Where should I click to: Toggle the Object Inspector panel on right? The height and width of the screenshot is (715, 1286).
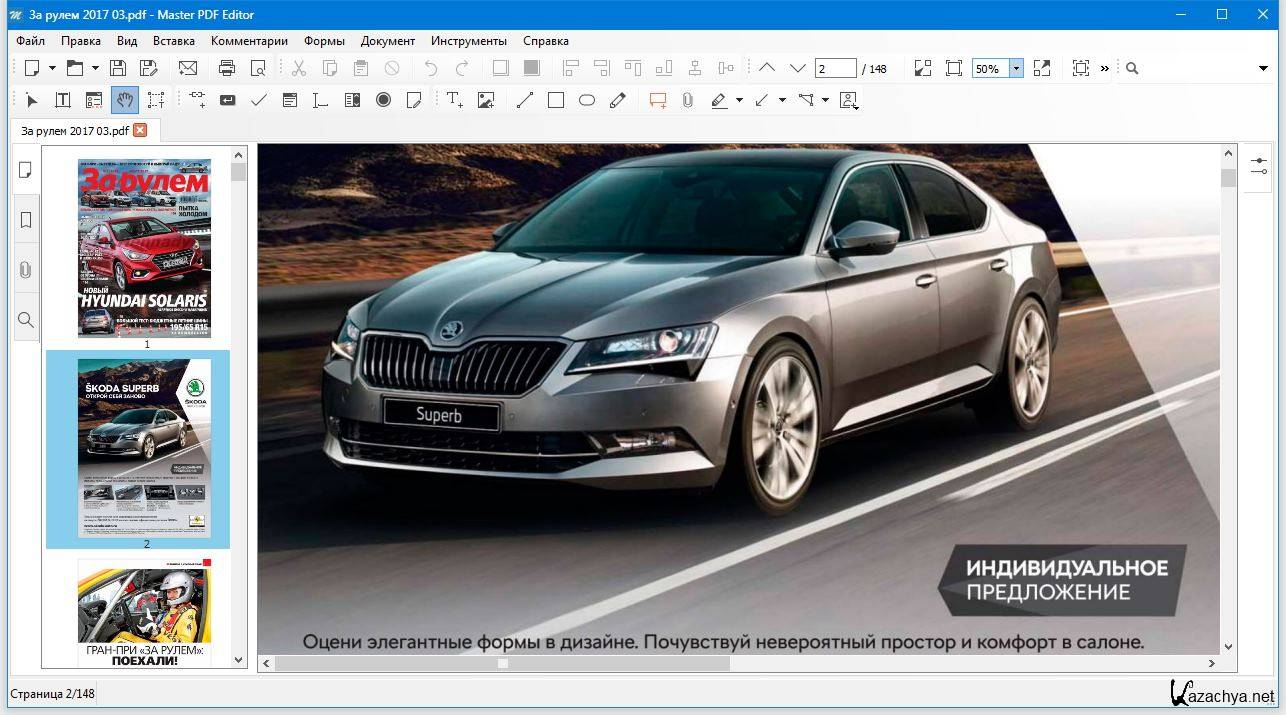[1257, 165]
